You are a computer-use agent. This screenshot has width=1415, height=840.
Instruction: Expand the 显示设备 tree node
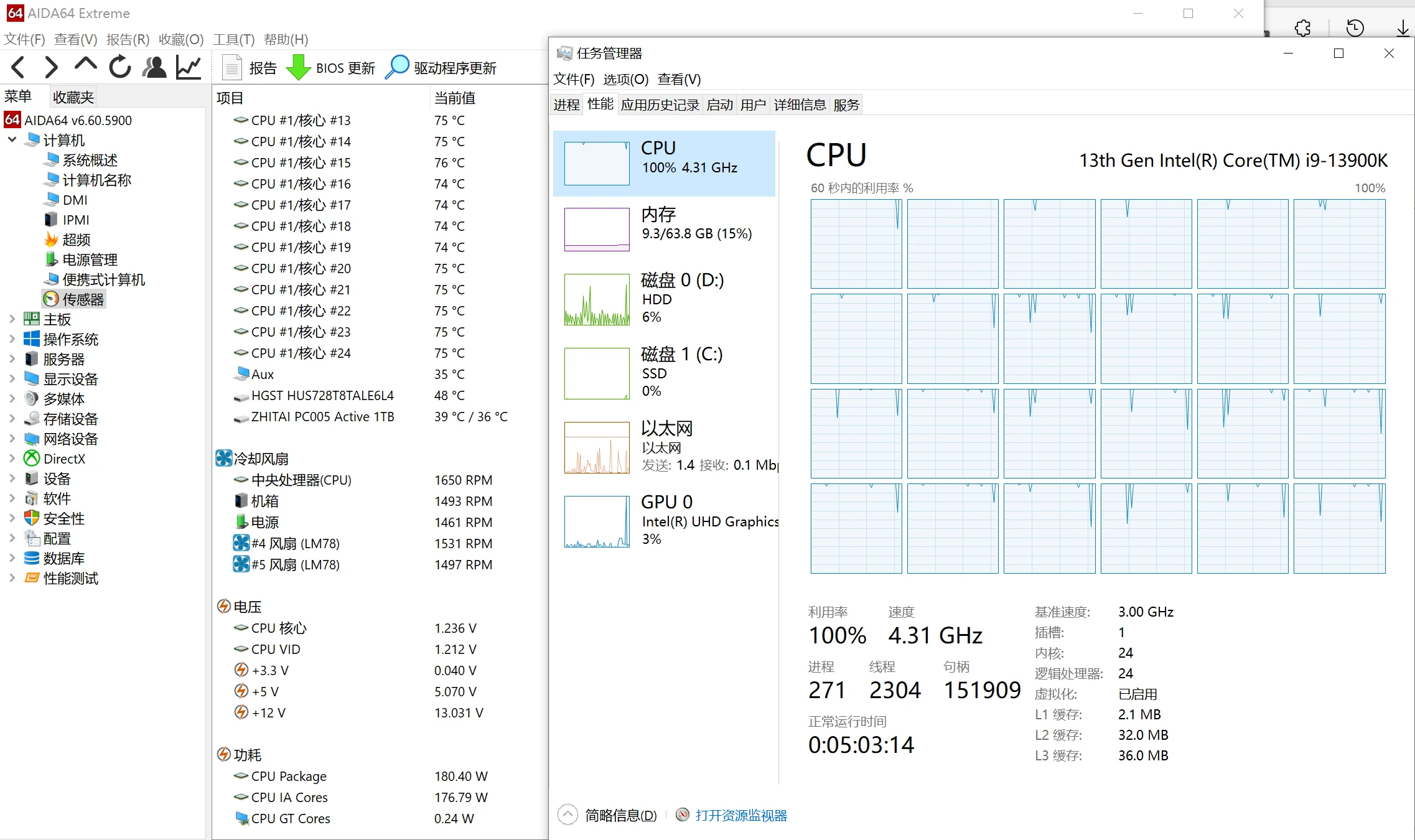click(12, 379)
